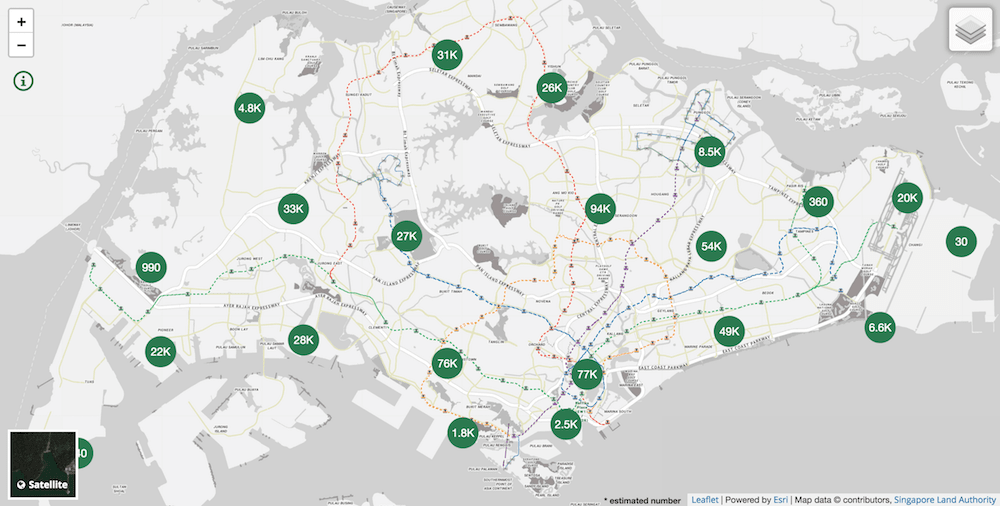Click the 30 cluster marker
The height and width of the screenshot is (506, 1000).
(x=961, y=241)
